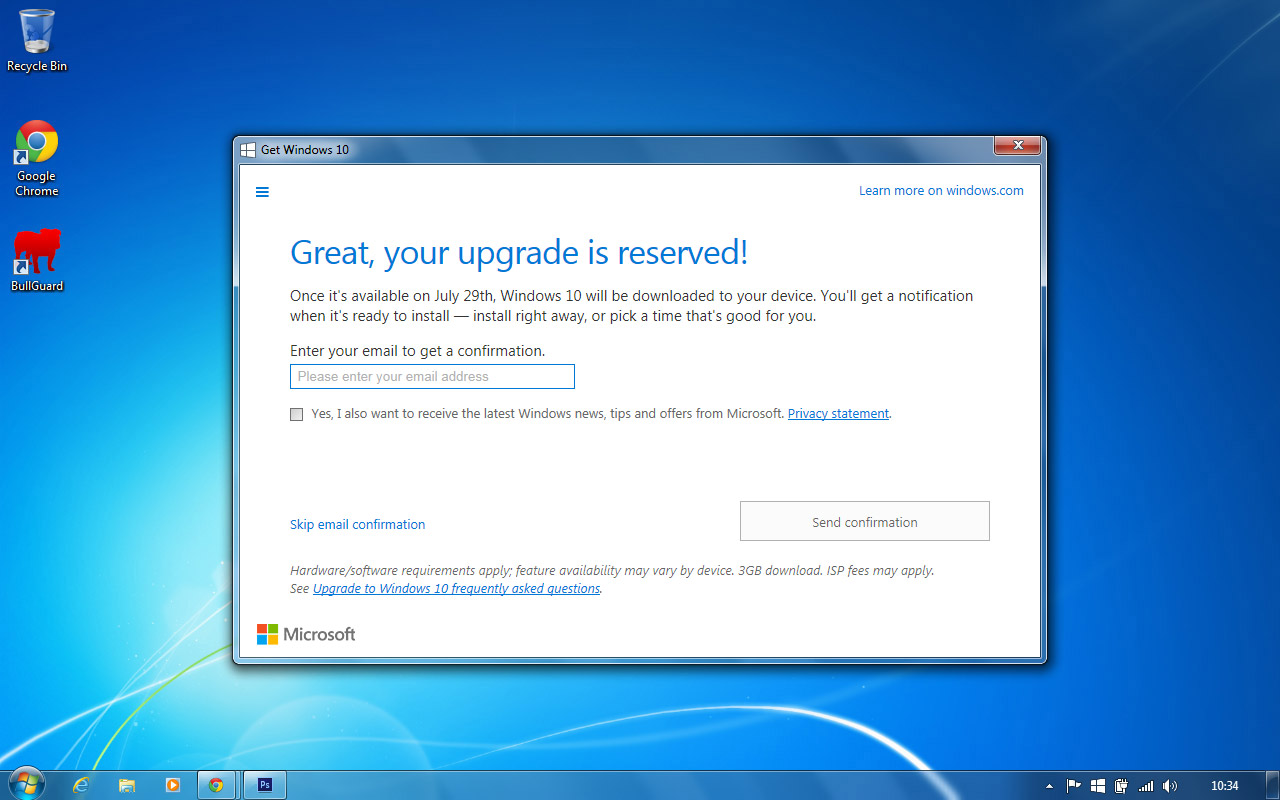Open Upgrade to Windows 10 frequently asked questions

pos(456,589)
